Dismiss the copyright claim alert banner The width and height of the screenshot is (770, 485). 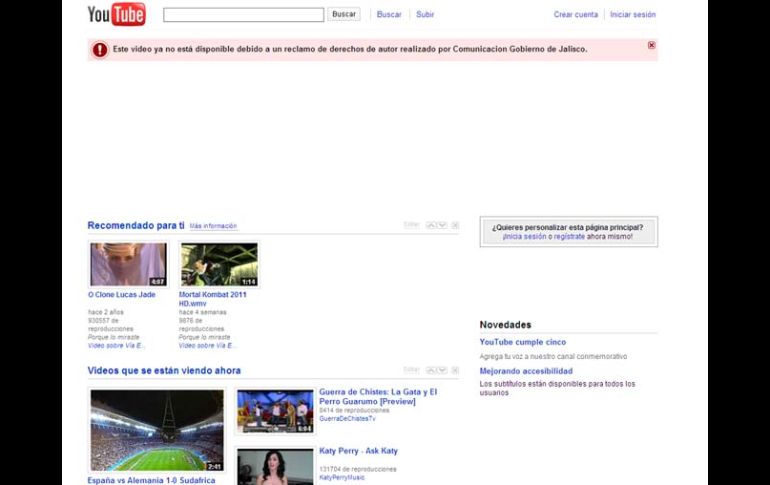point(652,45)
